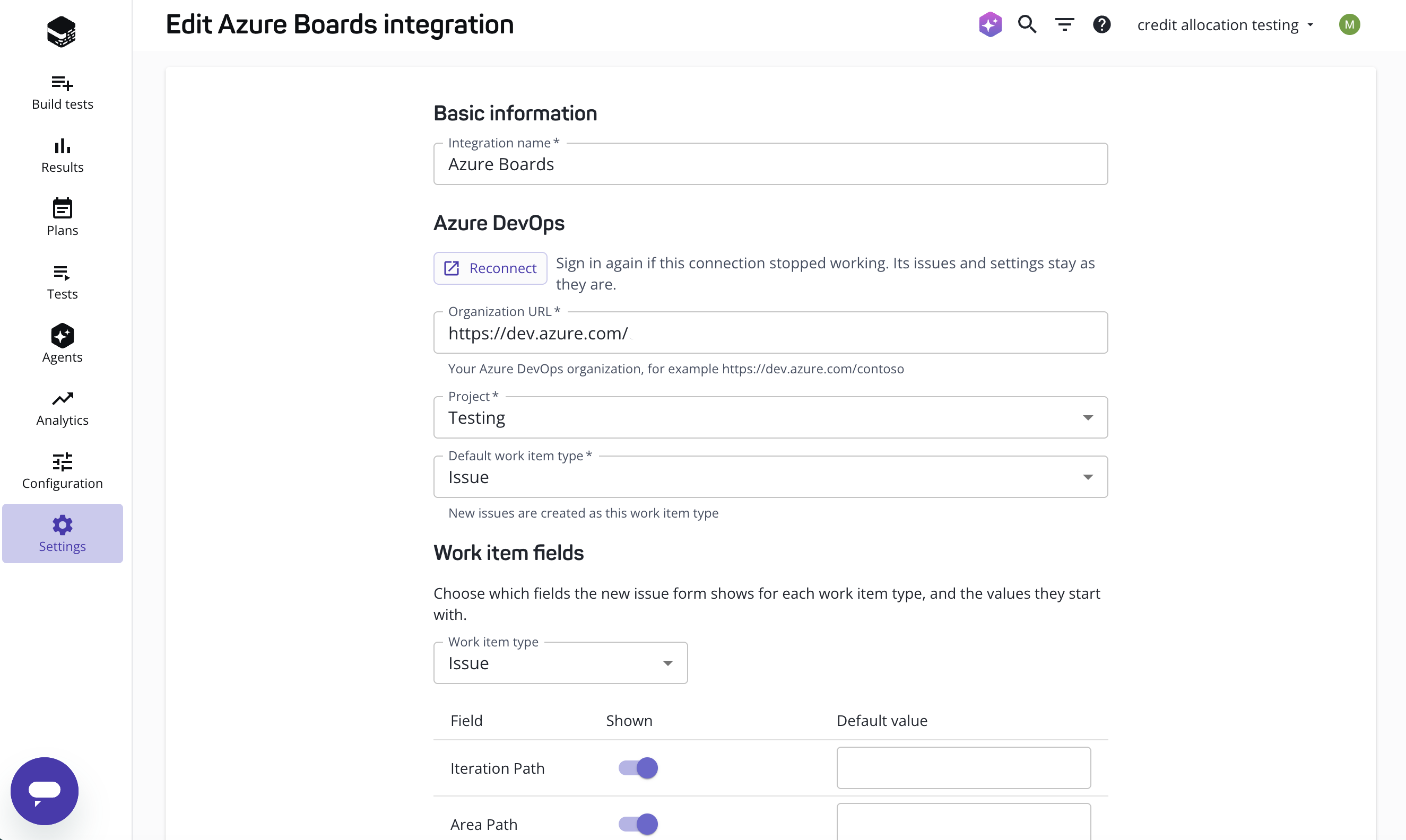Click the app logo in the sidebar

[62, 32]
